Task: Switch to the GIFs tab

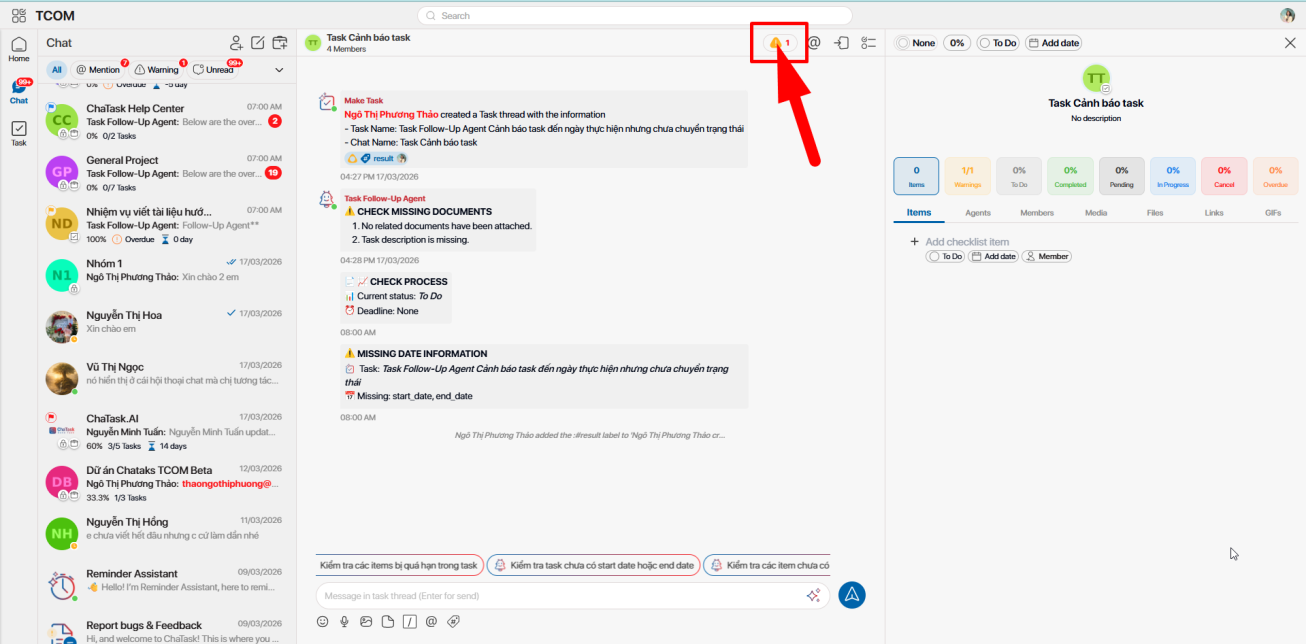Action: pyautogui.click(x=1273, y=213)
